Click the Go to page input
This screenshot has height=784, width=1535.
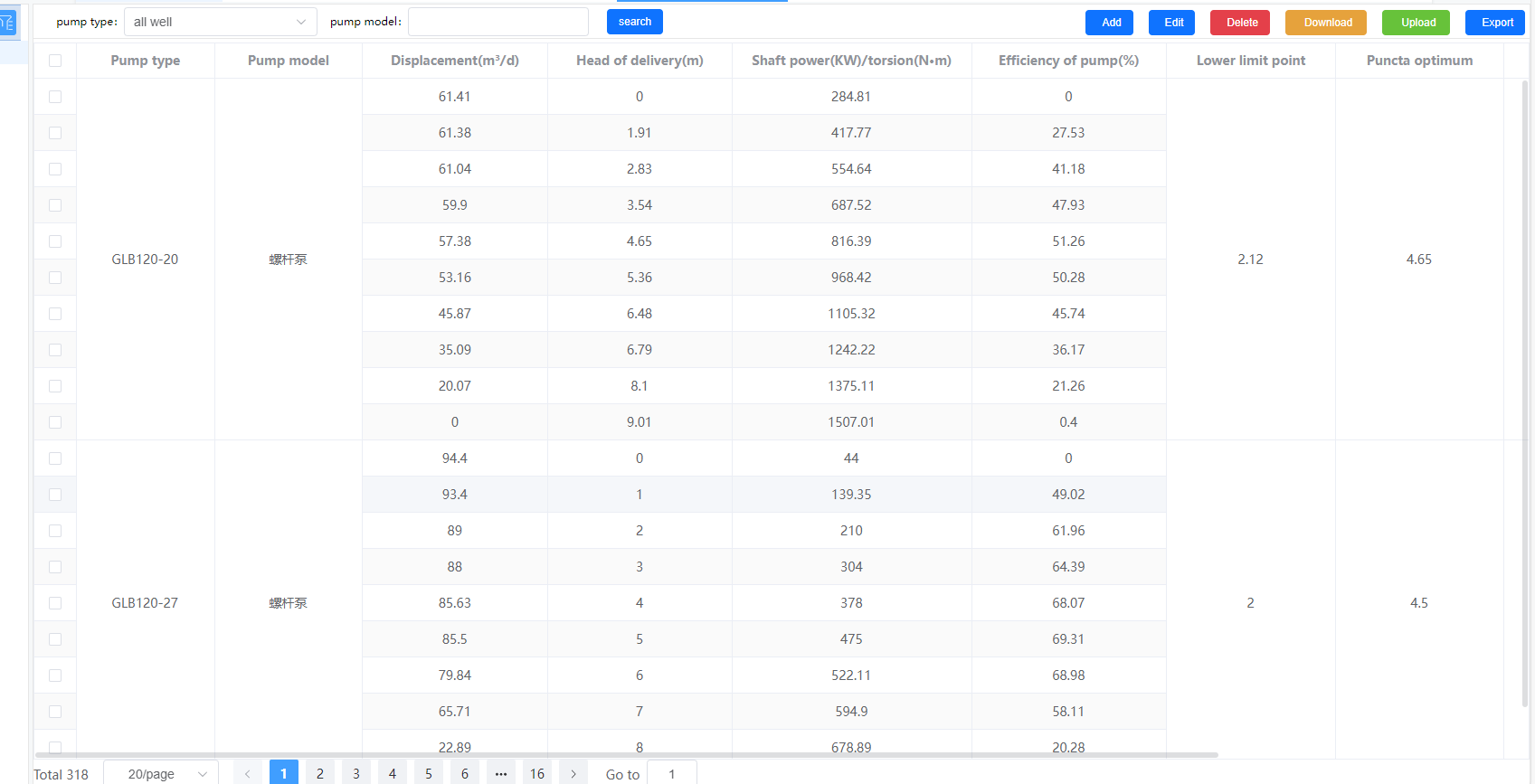(672, 774)
